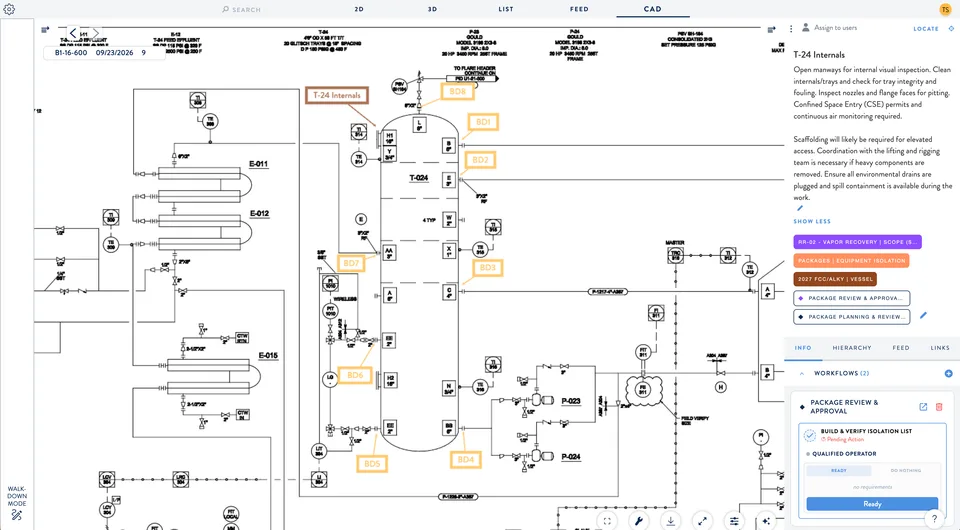Screen dimensions: 960x530
Task: Open the INFO panel tab
Action: pos(803,348)
